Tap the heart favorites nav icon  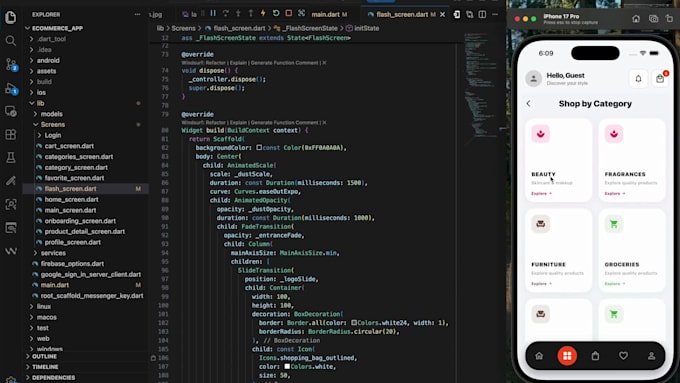623,356
